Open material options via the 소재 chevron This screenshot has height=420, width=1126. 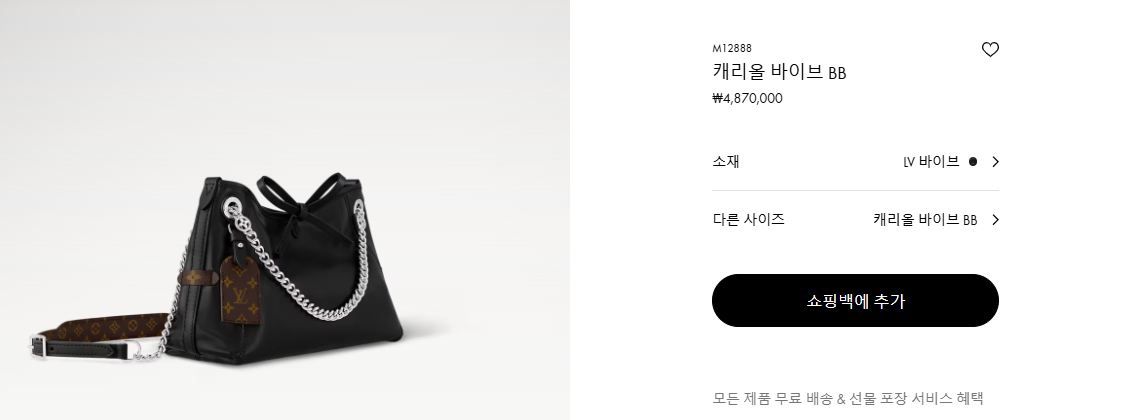(x=995, y=162)
